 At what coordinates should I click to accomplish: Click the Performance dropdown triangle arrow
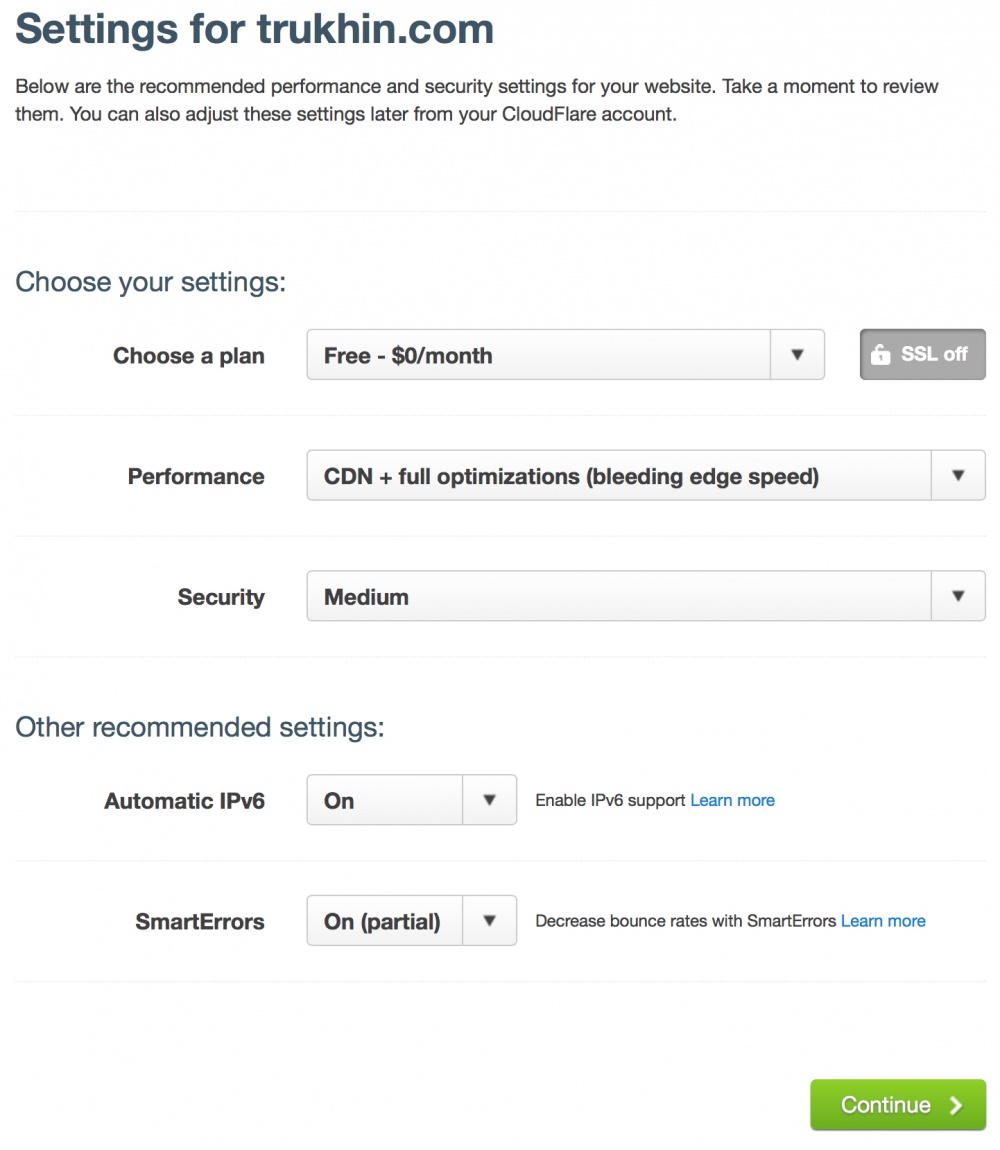coord(958,476)
